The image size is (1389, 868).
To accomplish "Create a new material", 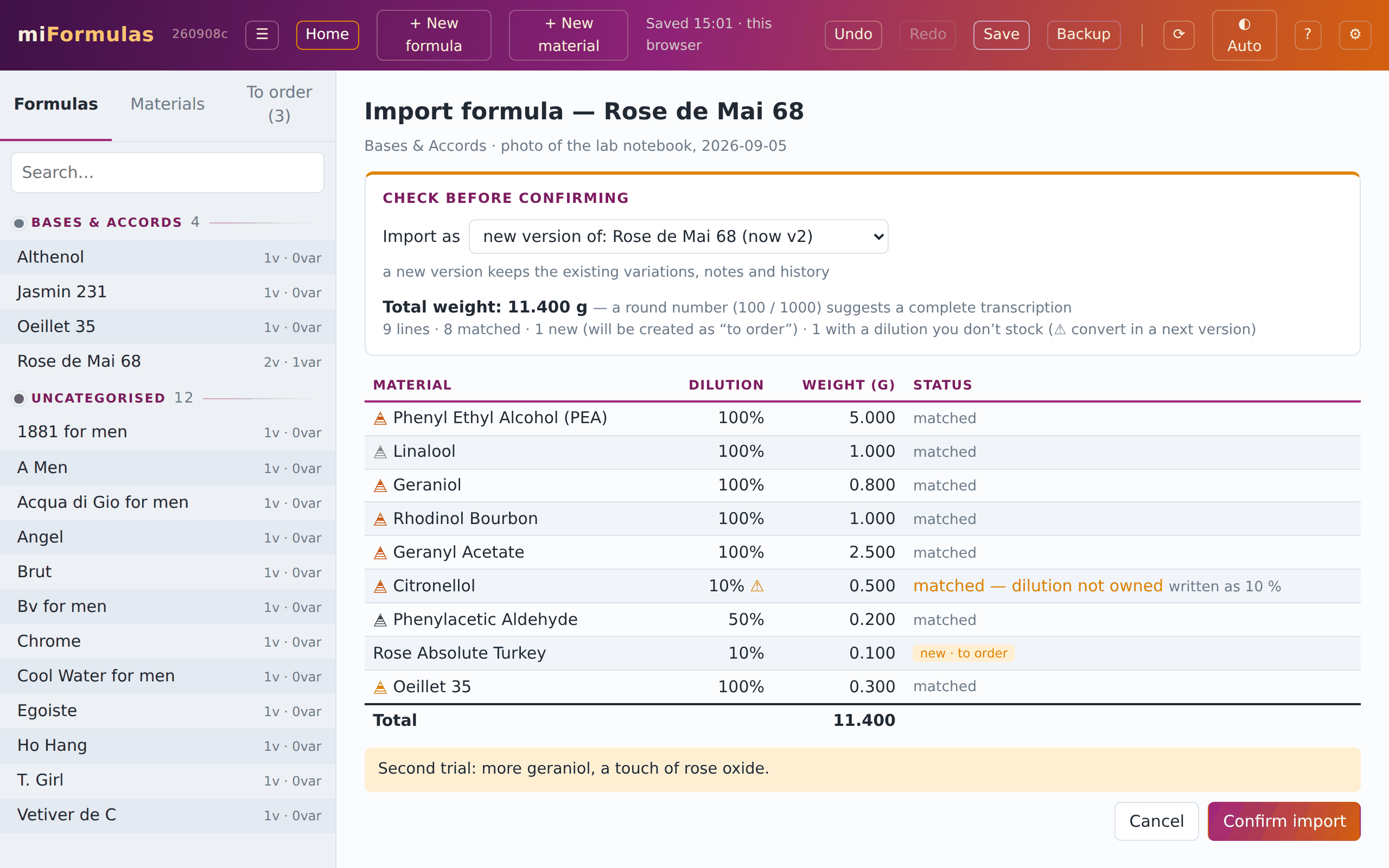I will [568, 34].
